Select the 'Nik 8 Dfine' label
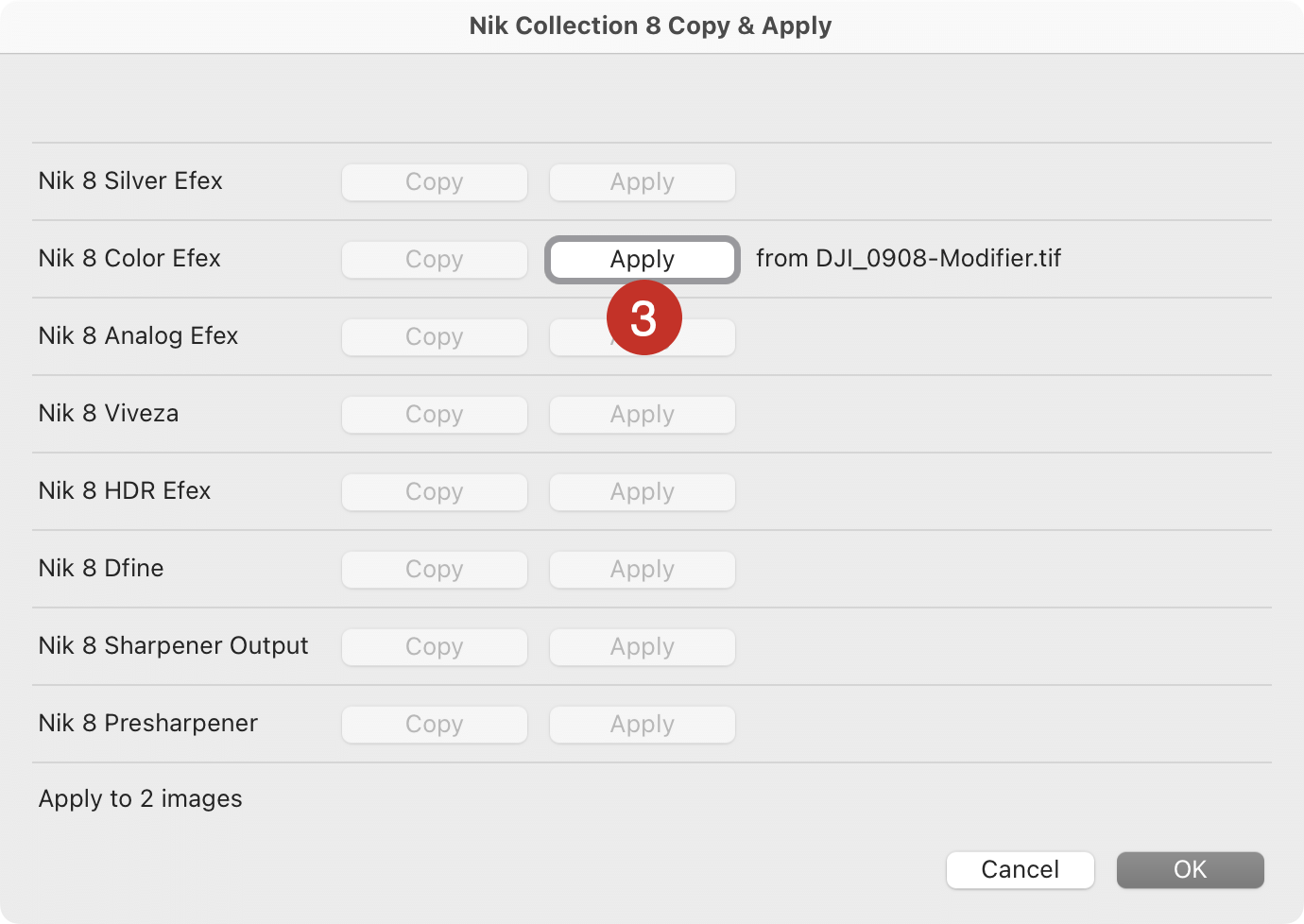Viewport: 1304px width, 924px height. pyautogui.click(x=101, y=568)
